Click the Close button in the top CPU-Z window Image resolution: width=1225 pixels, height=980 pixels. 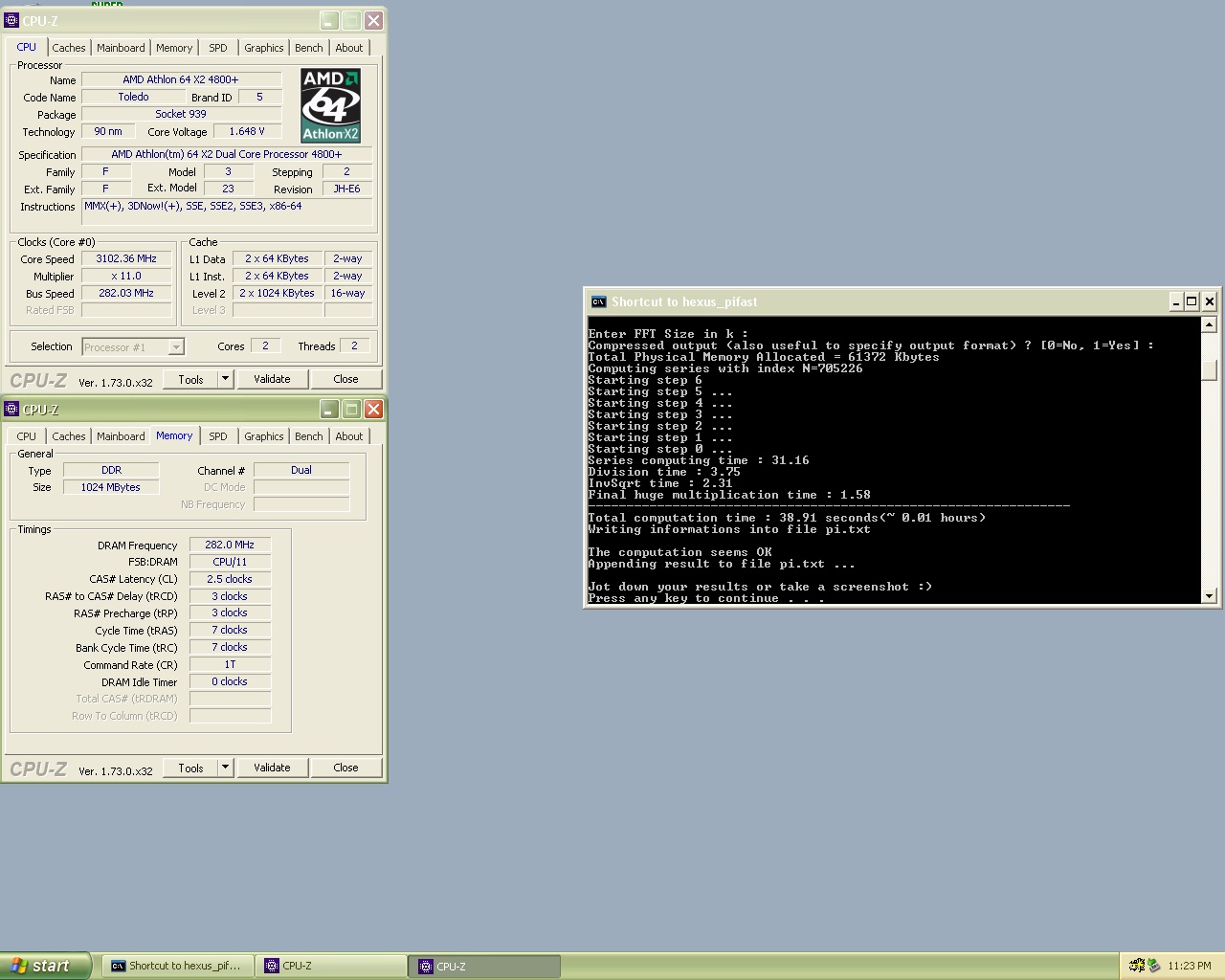point(345,379)
